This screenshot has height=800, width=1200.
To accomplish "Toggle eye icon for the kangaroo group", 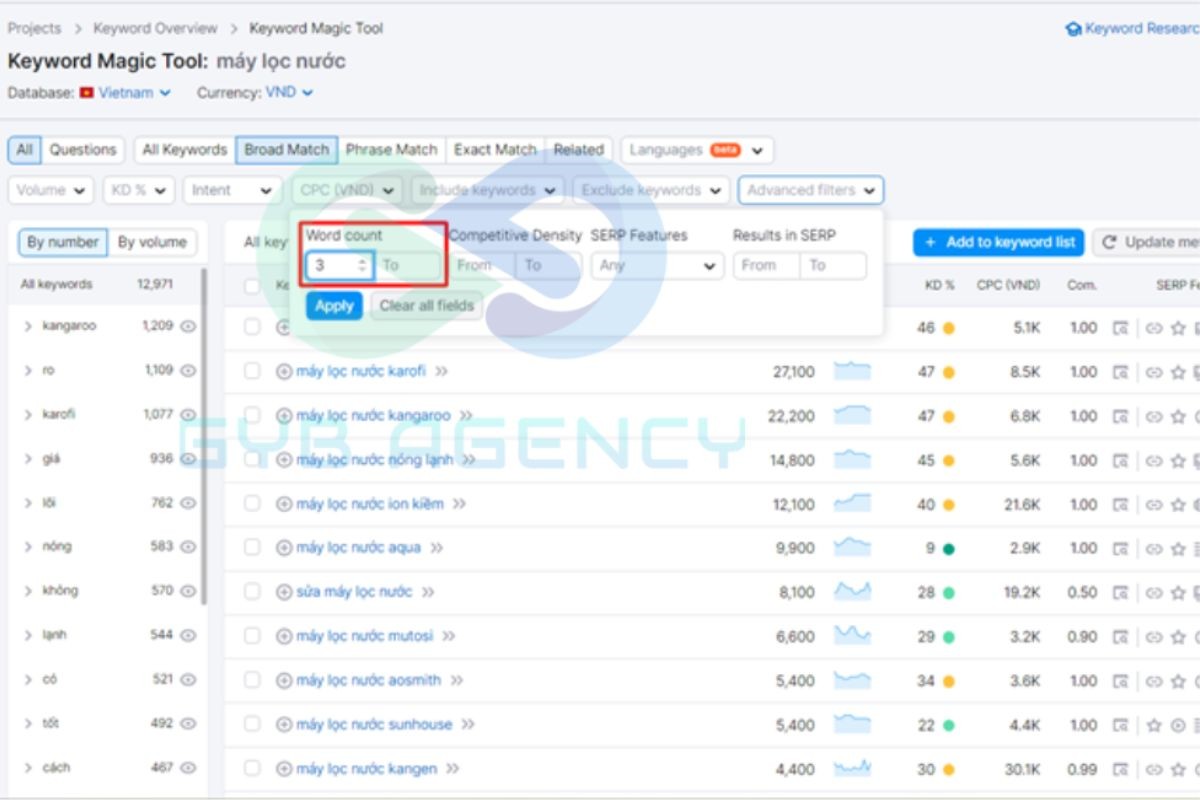I will click(x=188, y=326).
